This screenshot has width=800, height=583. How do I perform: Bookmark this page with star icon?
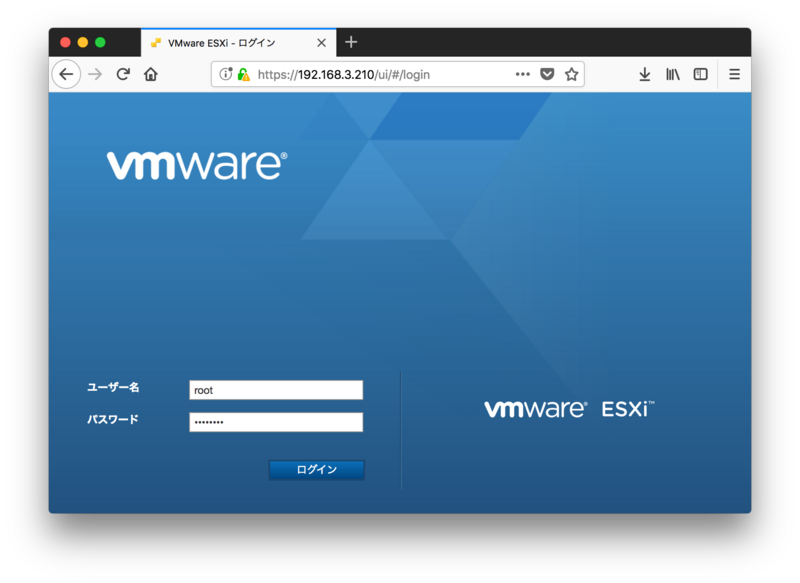coord(571,74)
